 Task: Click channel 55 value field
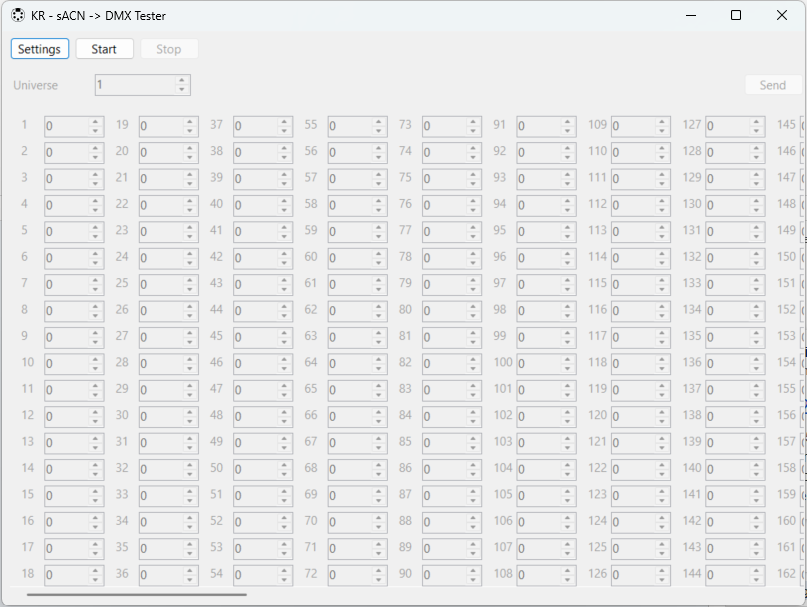coord(358,126)
